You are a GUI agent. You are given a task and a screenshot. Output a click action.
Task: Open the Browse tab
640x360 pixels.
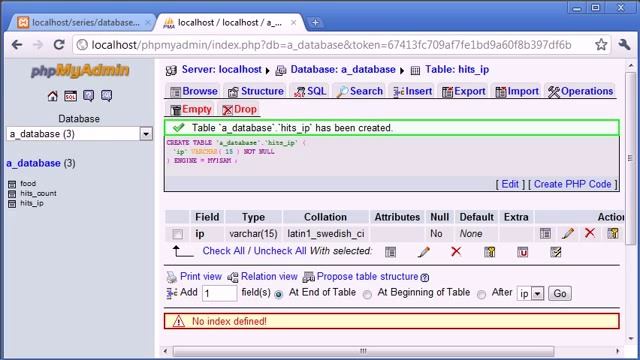coord(193,91)
